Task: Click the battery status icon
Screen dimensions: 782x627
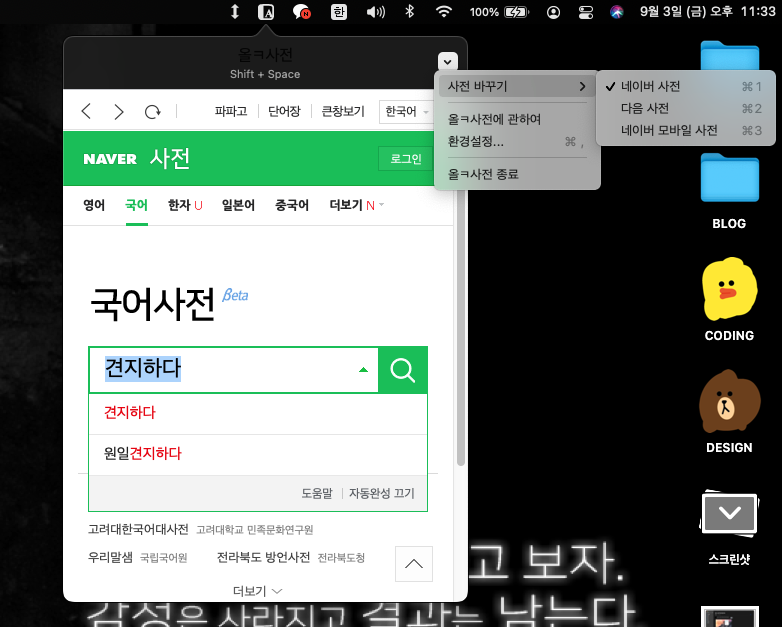Action: 516,12
